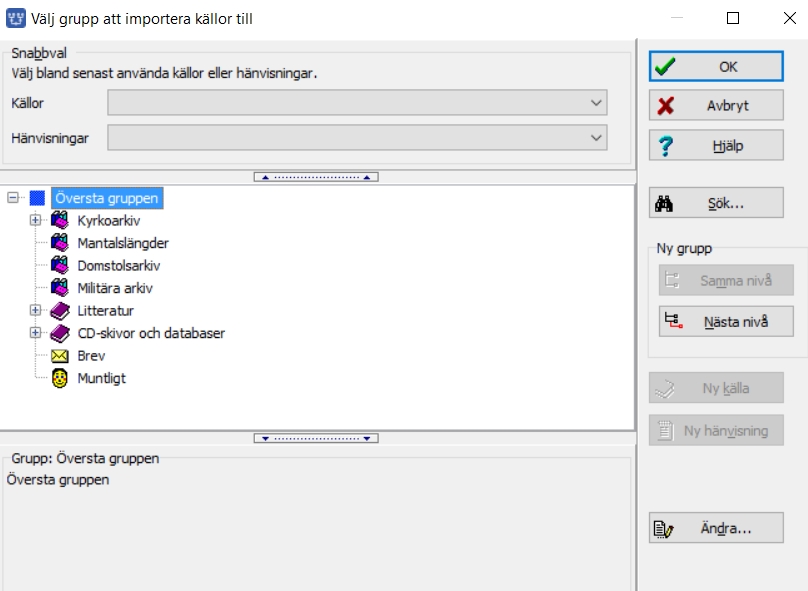
Task: Close the dialog window
Action: coord(789,19)
